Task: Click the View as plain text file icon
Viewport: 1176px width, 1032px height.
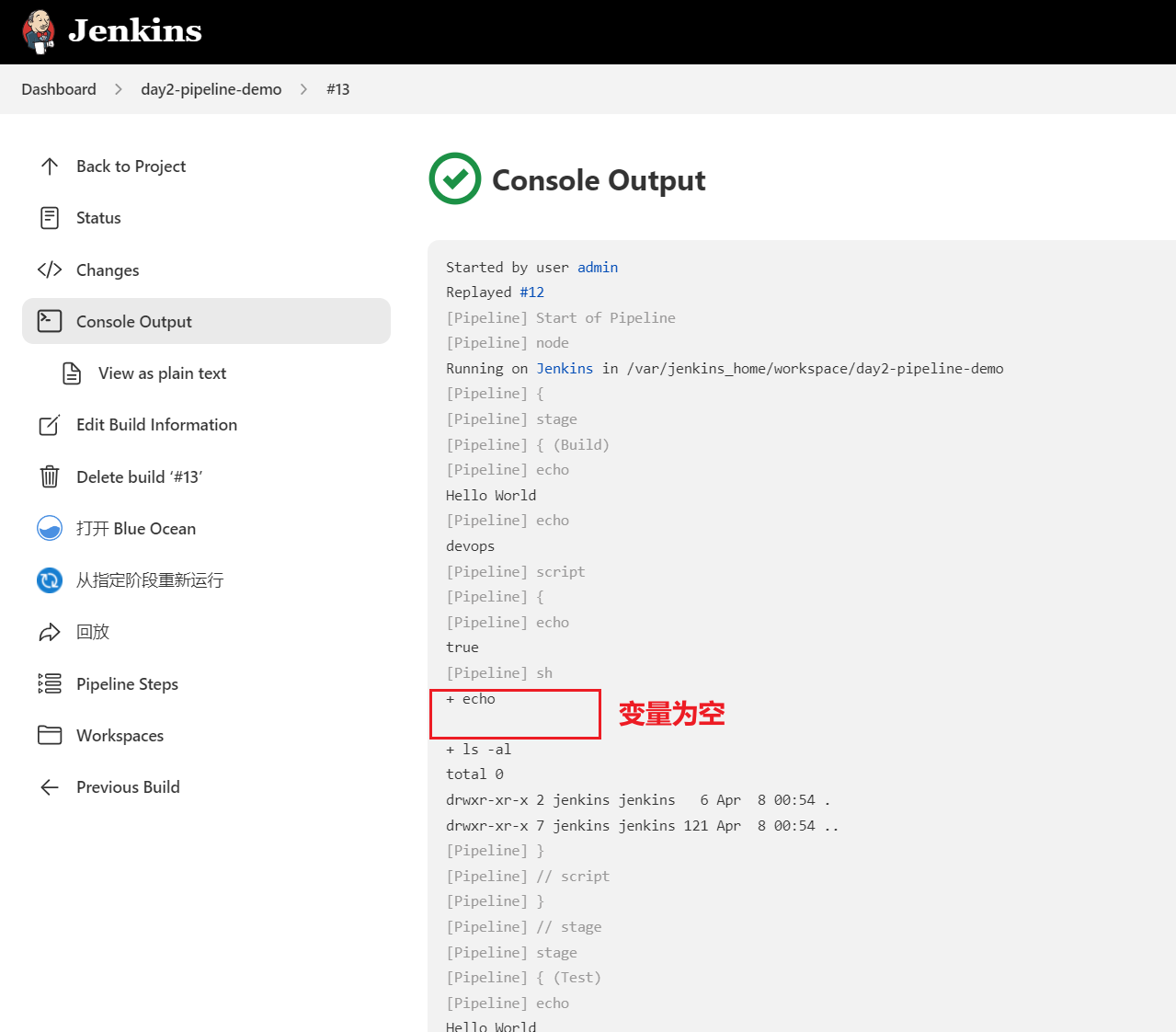Action: (x=72, y=373)
